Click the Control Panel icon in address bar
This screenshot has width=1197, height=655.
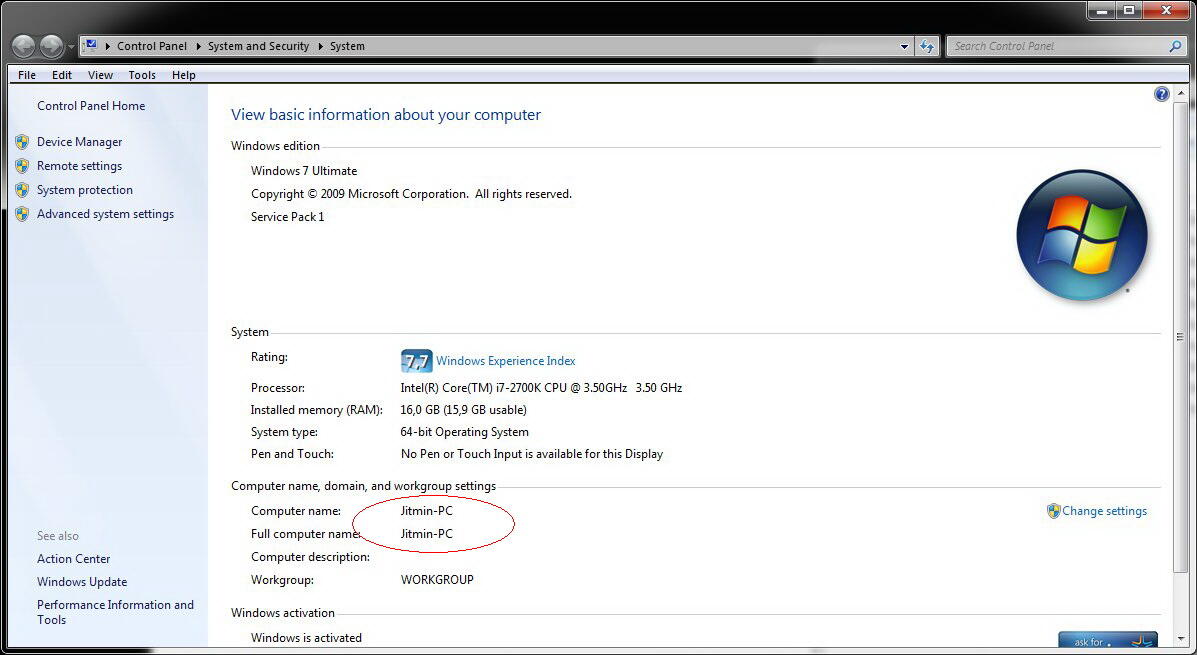[x=91, y=46]
